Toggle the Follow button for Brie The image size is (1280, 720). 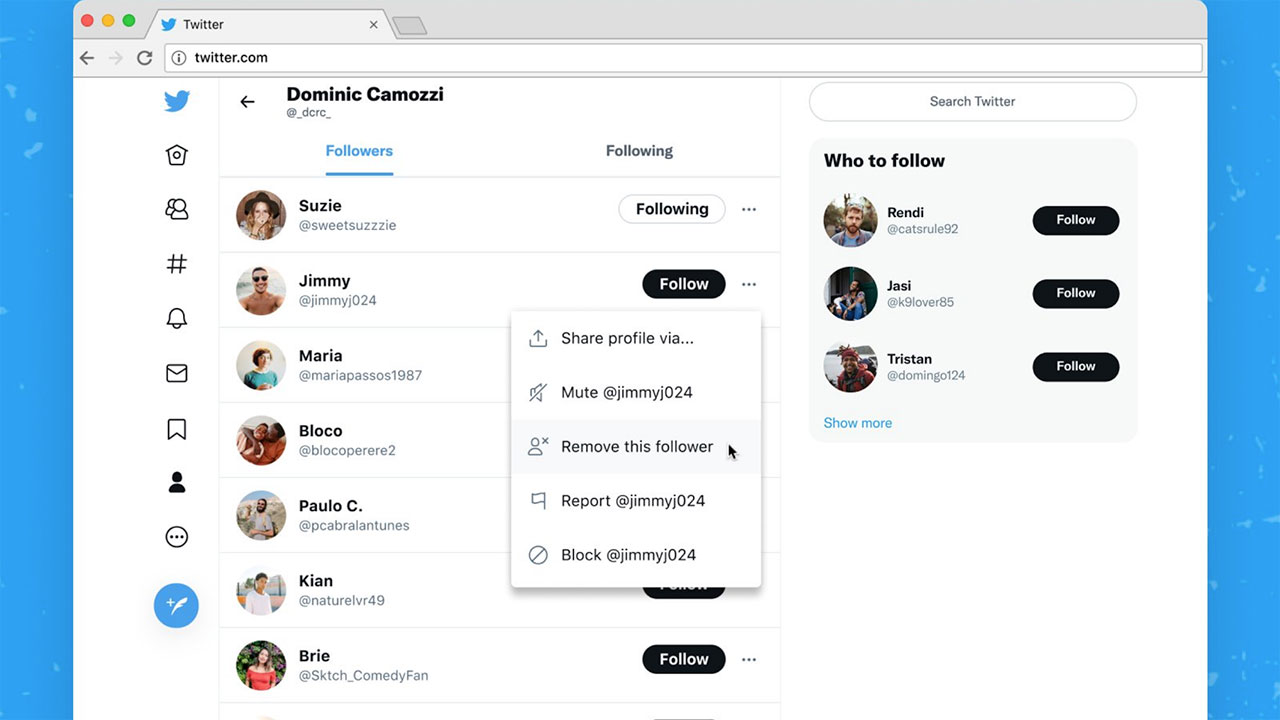[x=684, y=659]
